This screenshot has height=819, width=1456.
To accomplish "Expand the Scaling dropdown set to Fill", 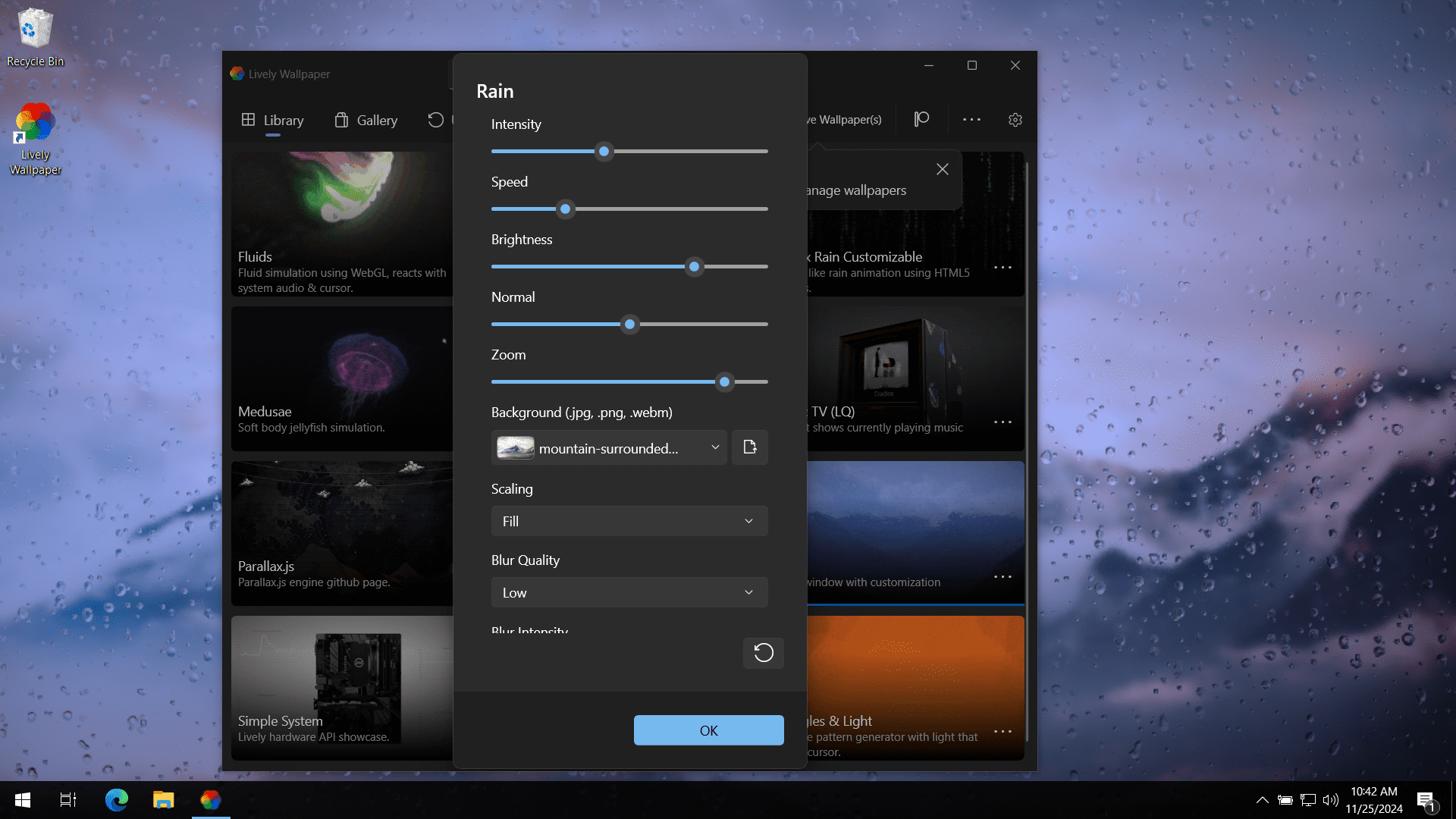I will [x=629, y=522].
